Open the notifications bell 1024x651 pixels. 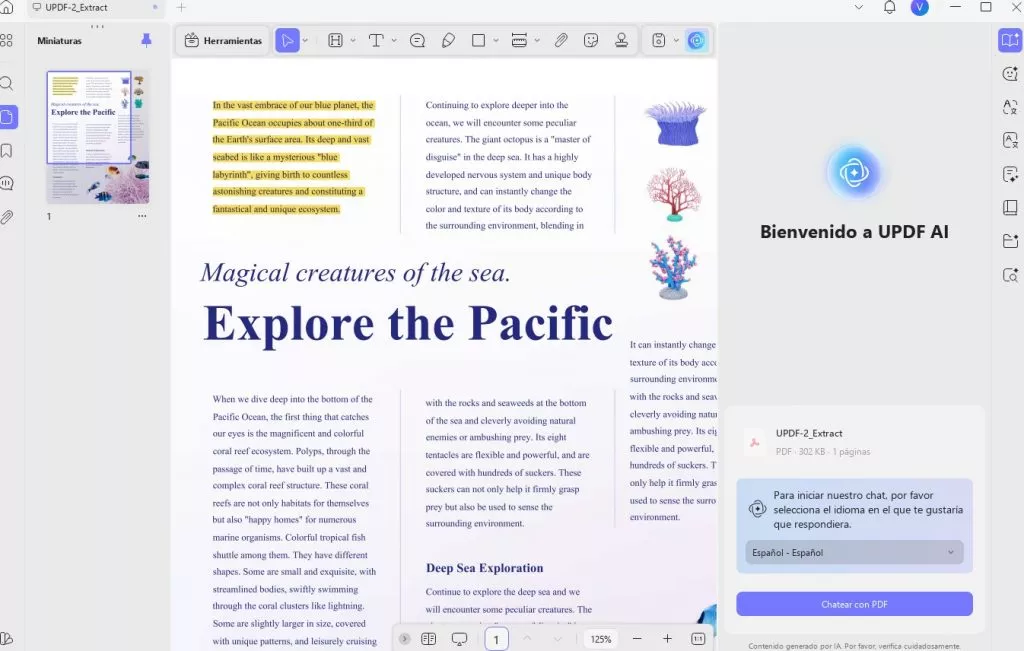889,8
